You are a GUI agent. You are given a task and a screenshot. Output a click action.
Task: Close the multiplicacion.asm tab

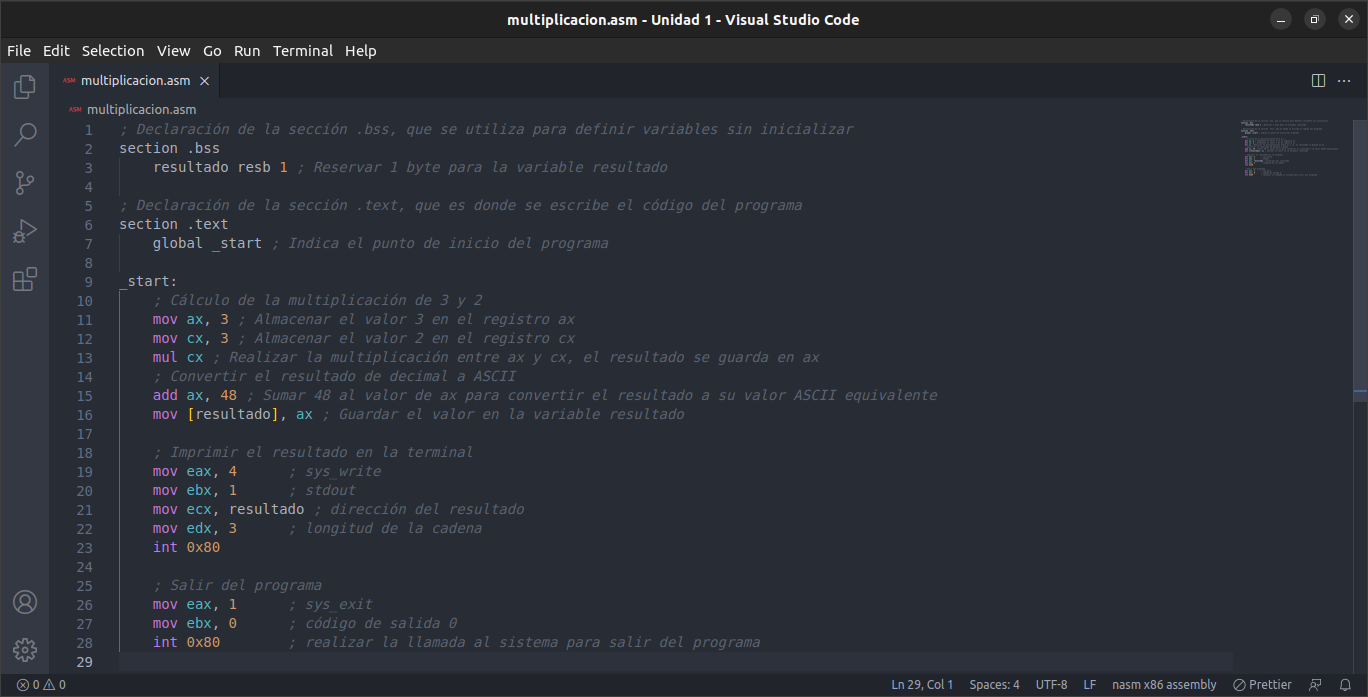(x=204, y=81)
